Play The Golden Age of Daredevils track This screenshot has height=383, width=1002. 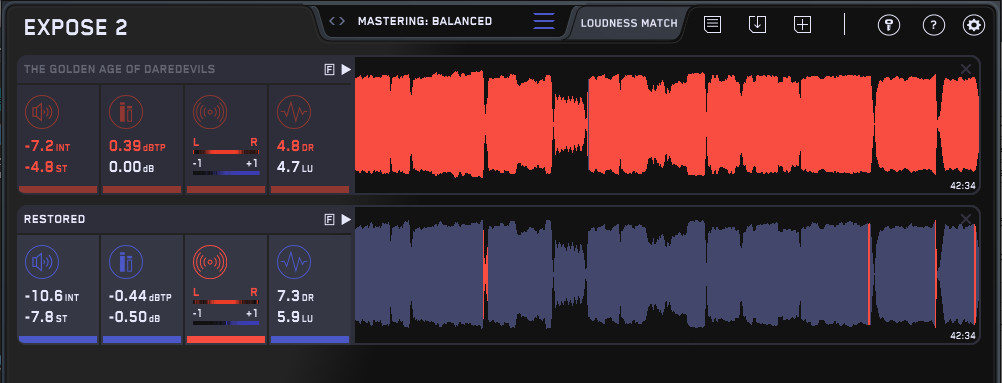(346, 70)
